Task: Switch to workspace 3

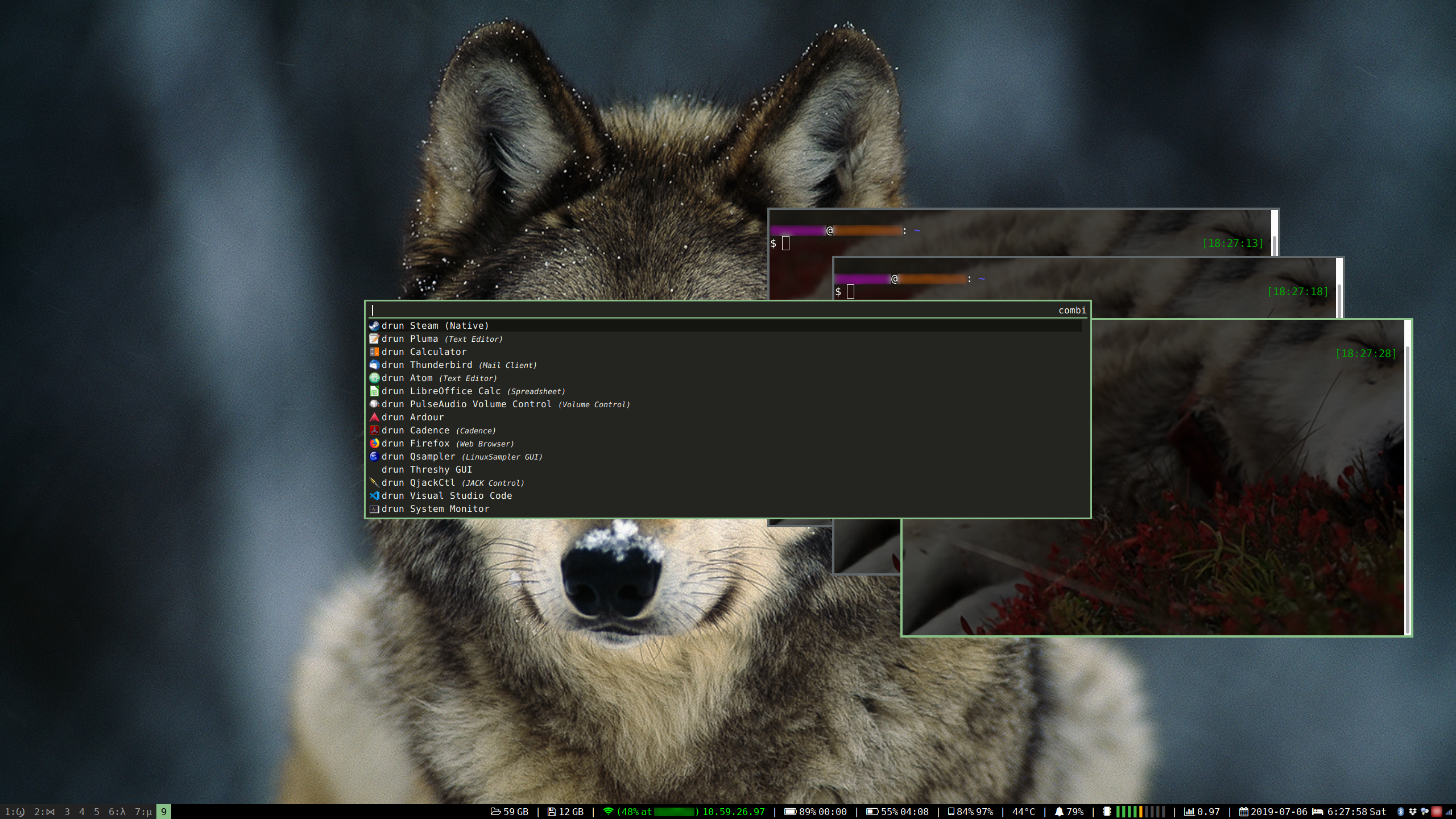Action: [x=67, y=812]
